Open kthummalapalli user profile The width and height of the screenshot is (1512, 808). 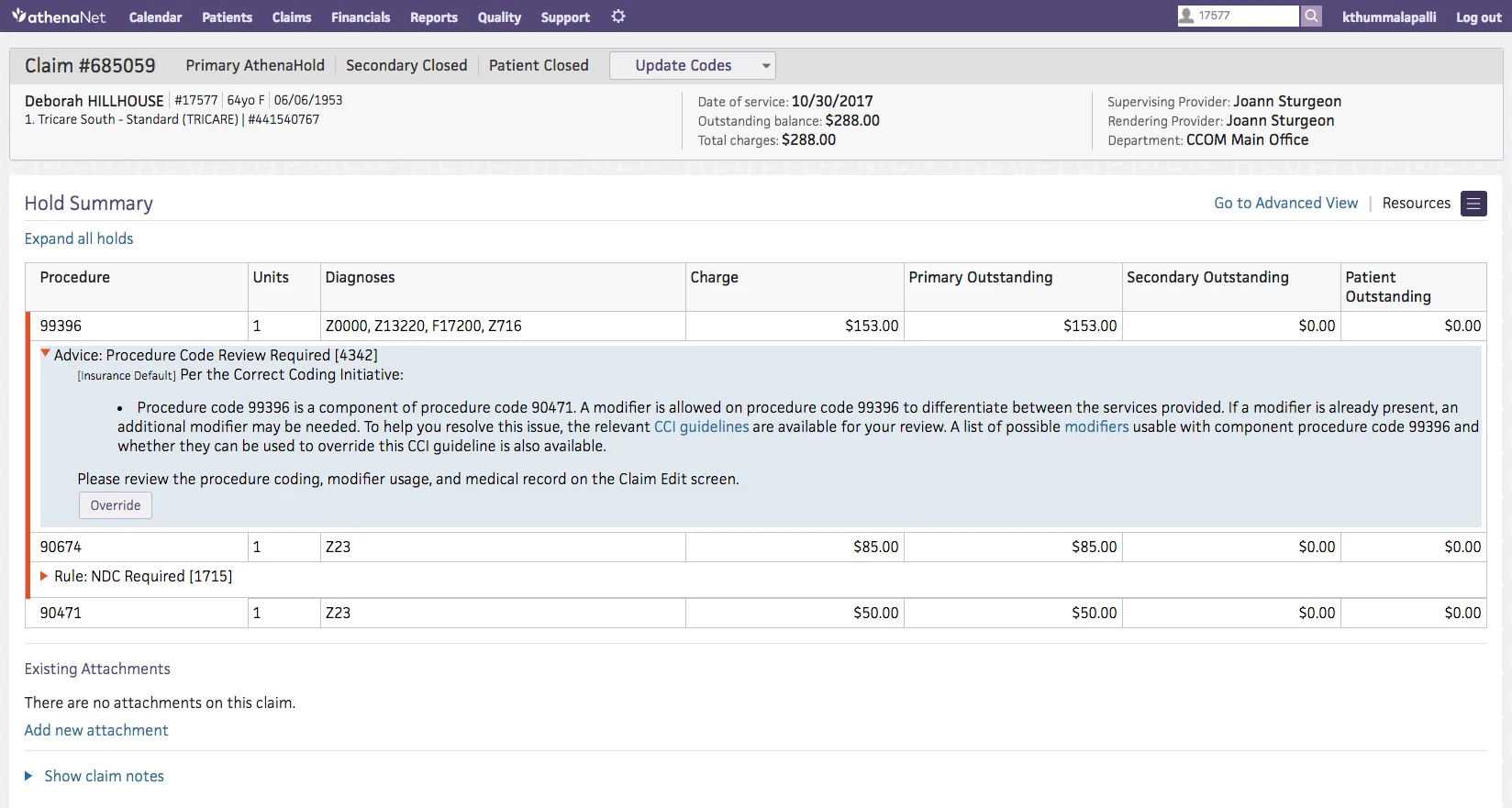[x=1389, y=17]
